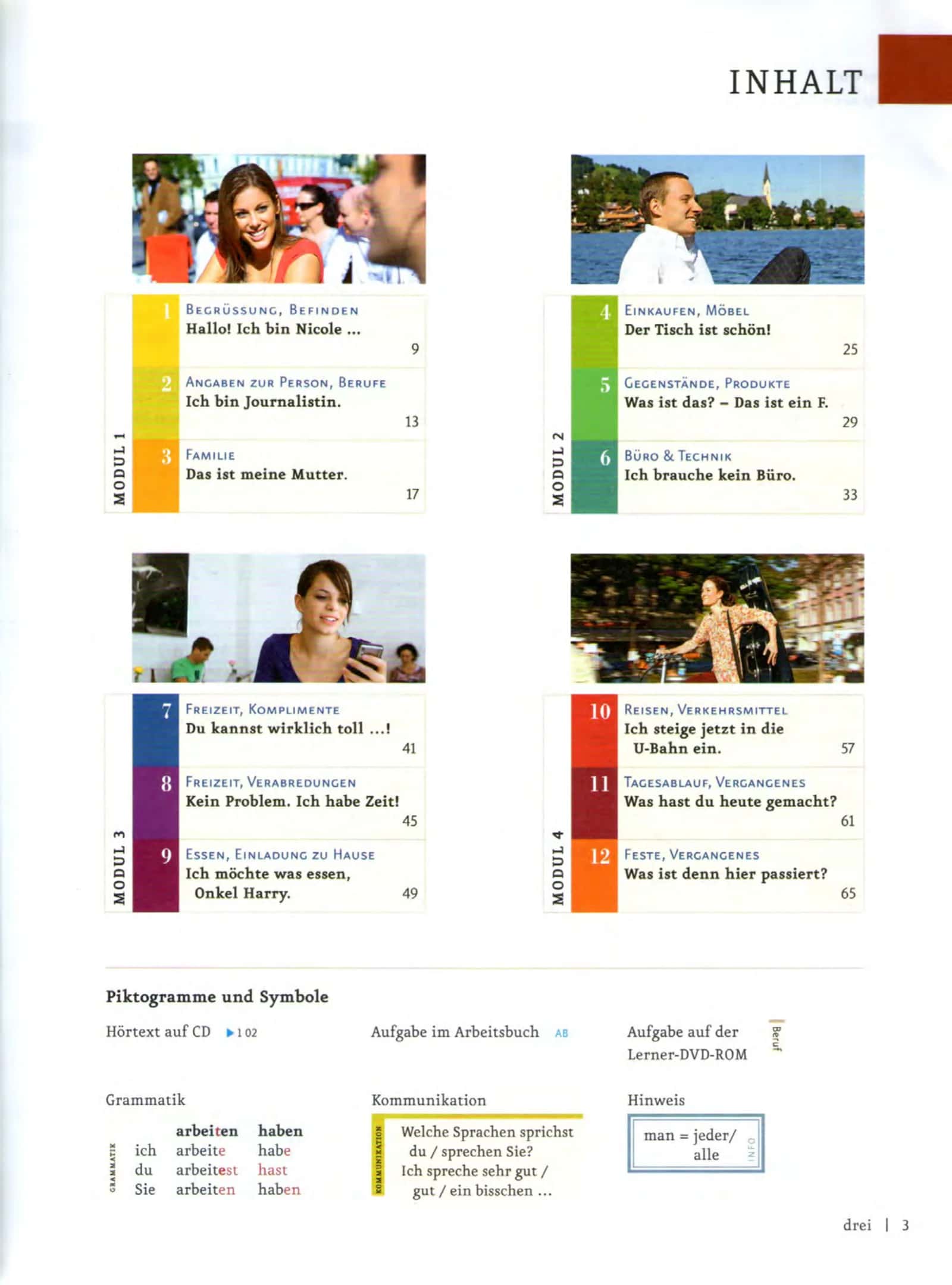The image size is (952, 1285).
Task: Click the man = jeder/alle info box
Action: pos(696,1144)
